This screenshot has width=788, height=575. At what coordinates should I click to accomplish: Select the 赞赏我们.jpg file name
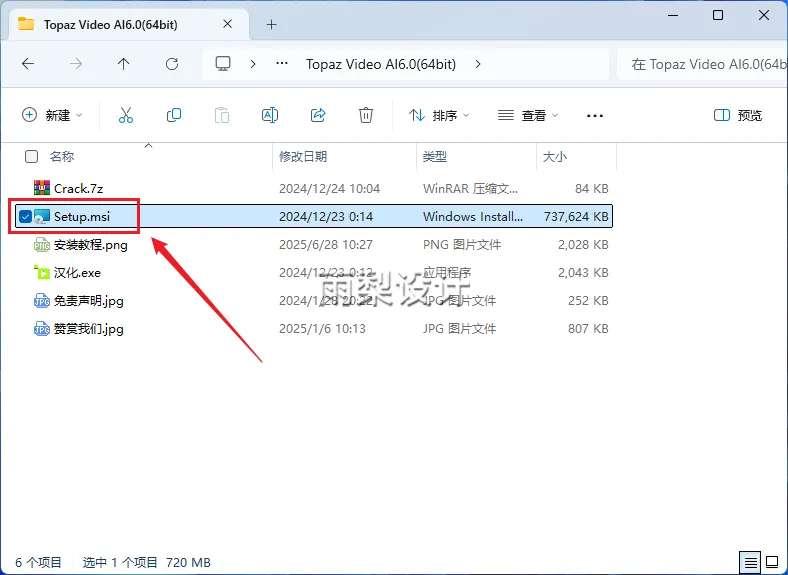pyautogui.click(x=89, y=329)
